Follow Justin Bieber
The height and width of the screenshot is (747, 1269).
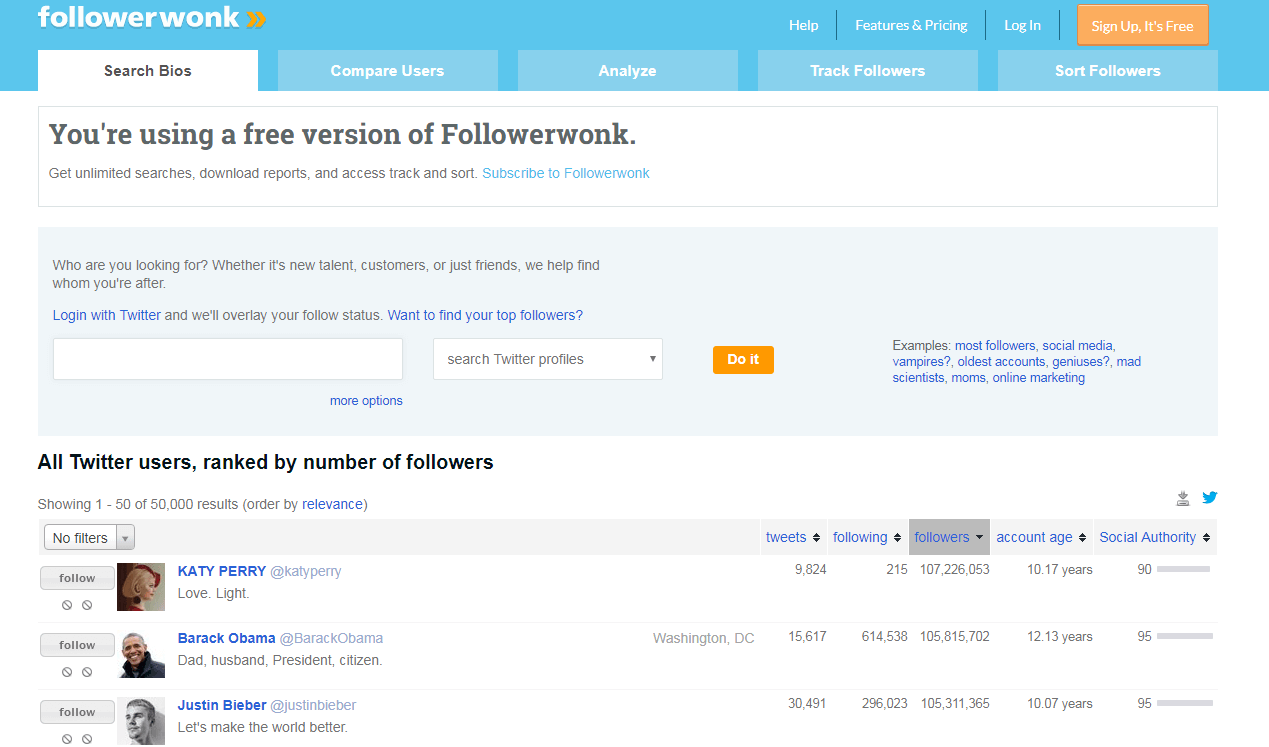(77, 712)
